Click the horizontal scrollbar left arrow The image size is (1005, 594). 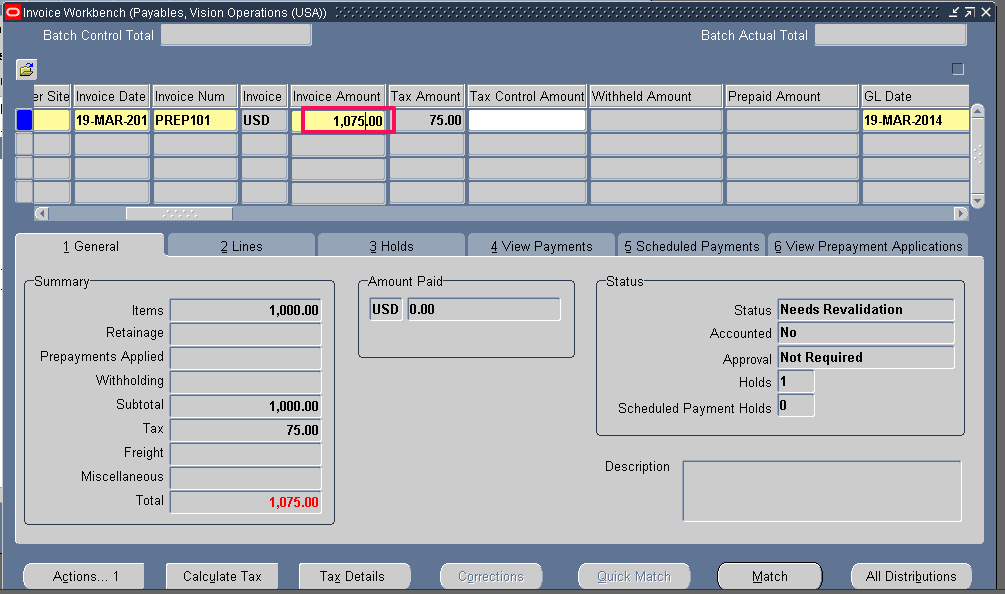(42, 213)
